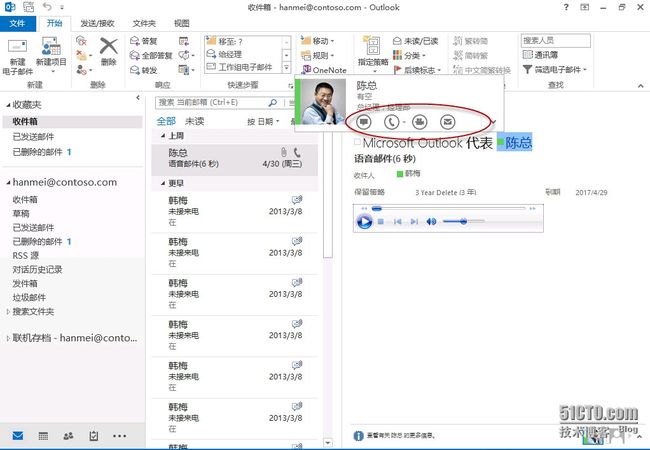Click the 繁转简 conversion button
Viewport: 650px width, 450px height.
tap(471, 41)
